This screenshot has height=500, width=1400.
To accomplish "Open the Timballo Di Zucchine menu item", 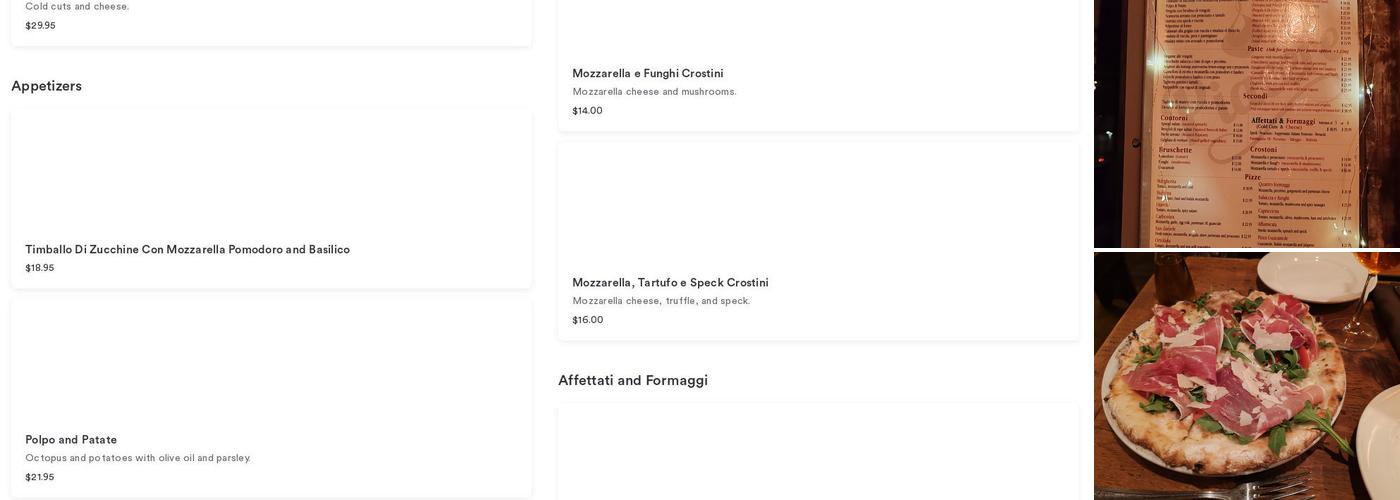I will 187,250.
